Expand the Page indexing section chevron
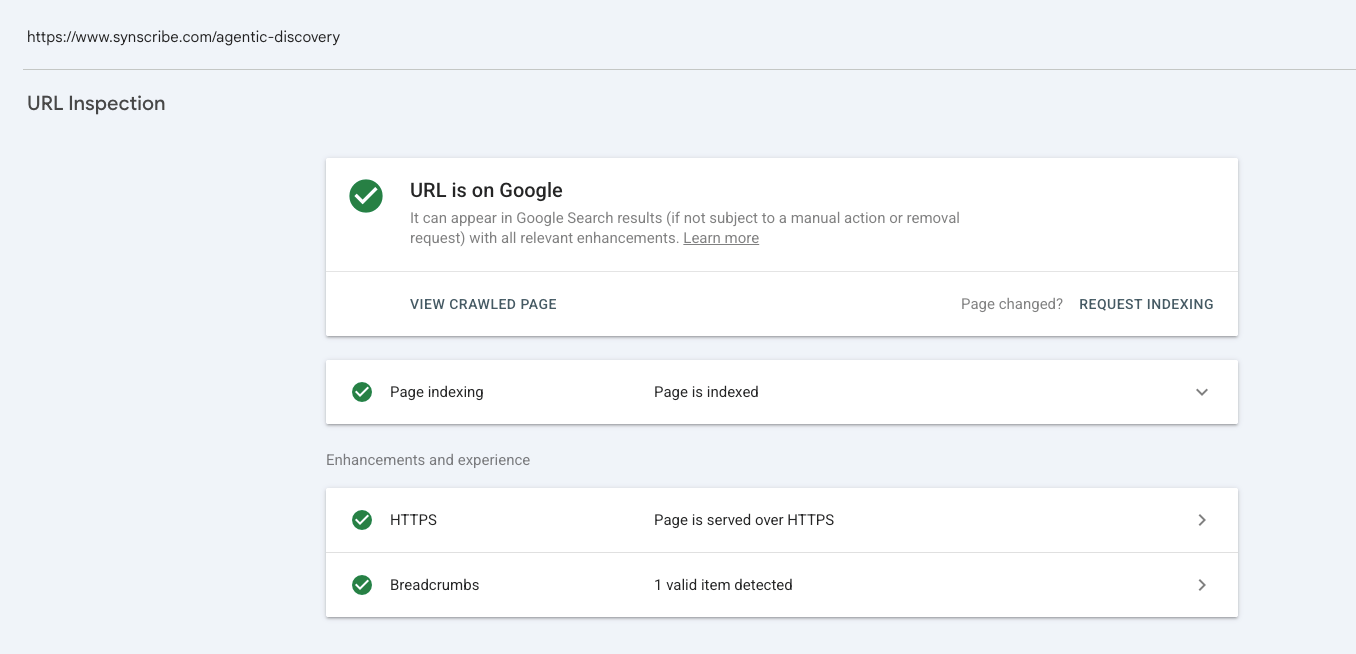1356x654 pixels. tap(1202, 392)
